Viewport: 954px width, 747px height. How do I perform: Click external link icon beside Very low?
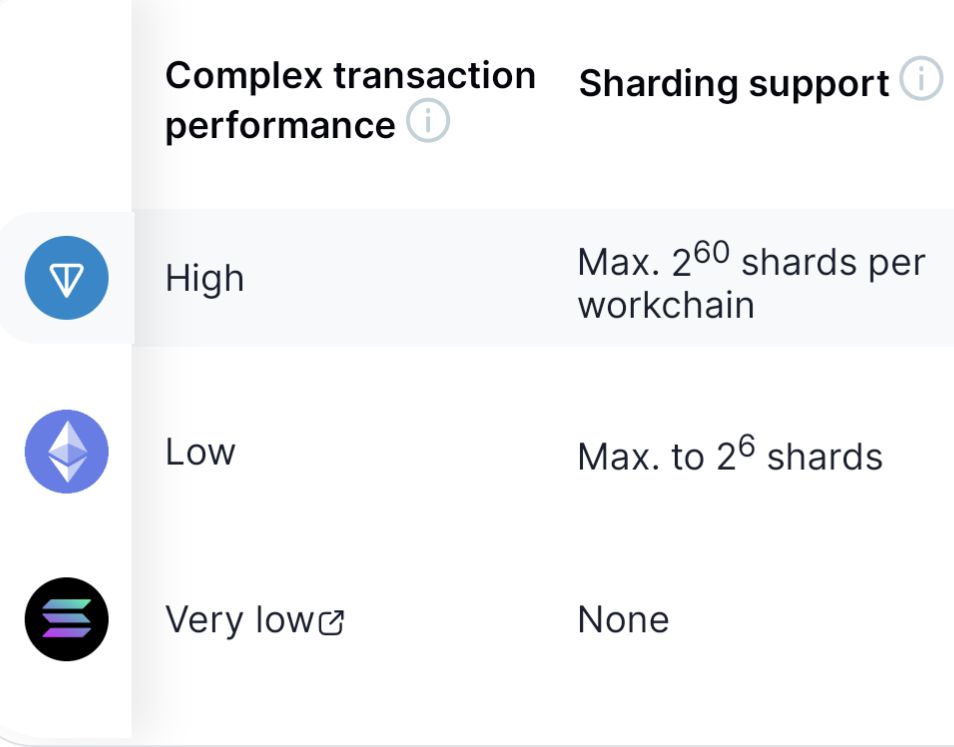[331, 624]
